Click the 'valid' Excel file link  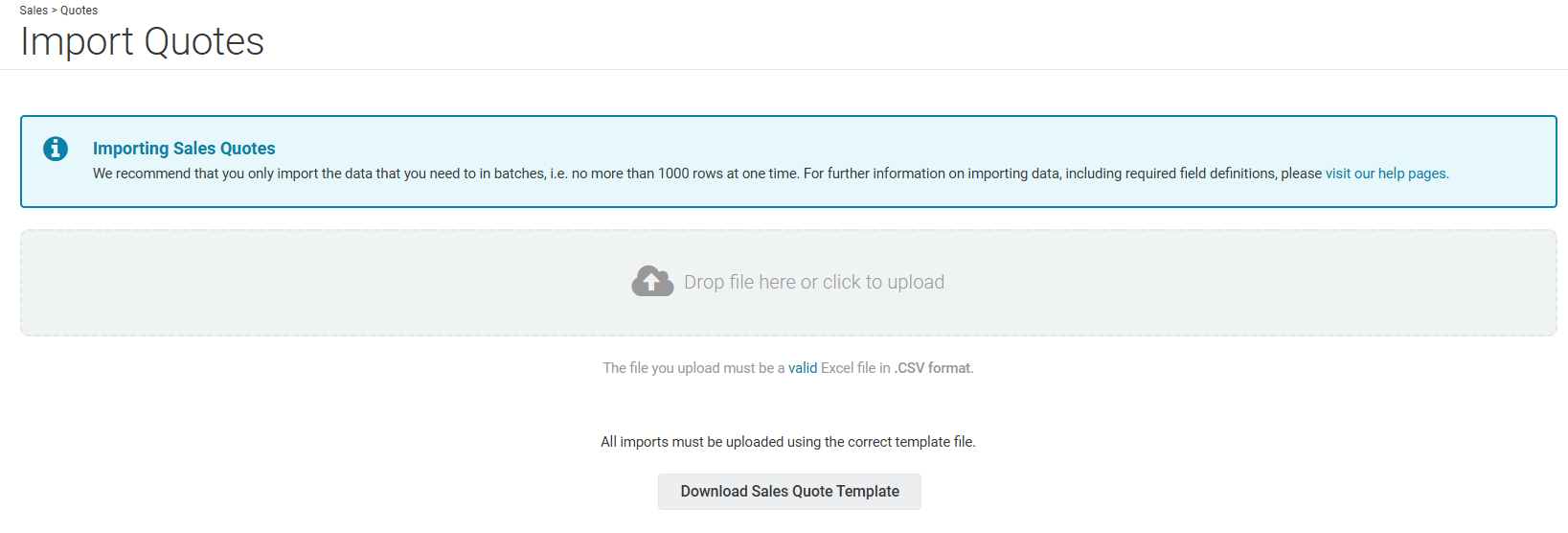click(x=803, y=368)
